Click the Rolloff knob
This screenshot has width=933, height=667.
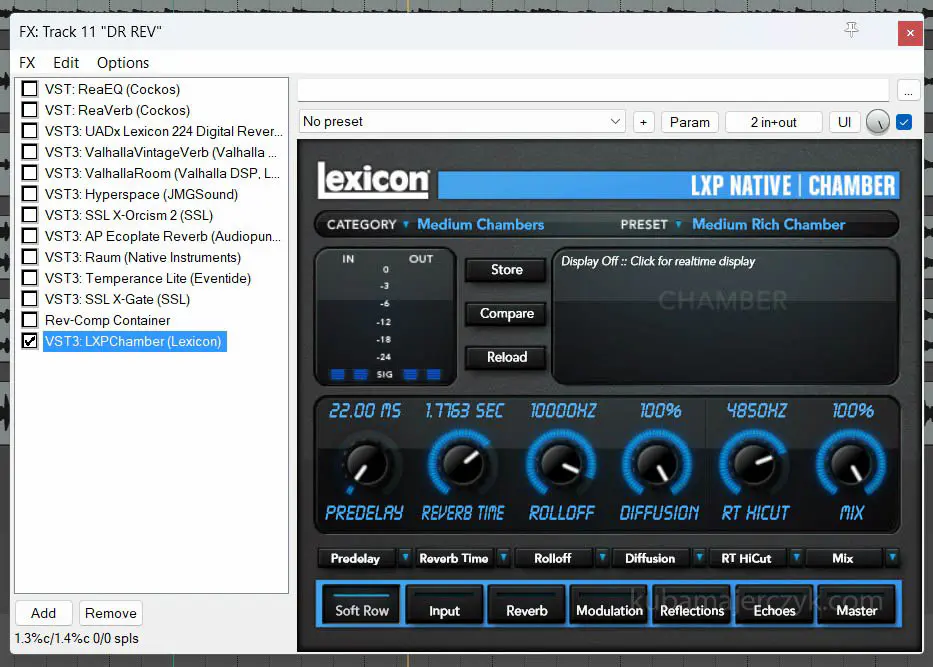pyautogui.click(x=562, y=462)
